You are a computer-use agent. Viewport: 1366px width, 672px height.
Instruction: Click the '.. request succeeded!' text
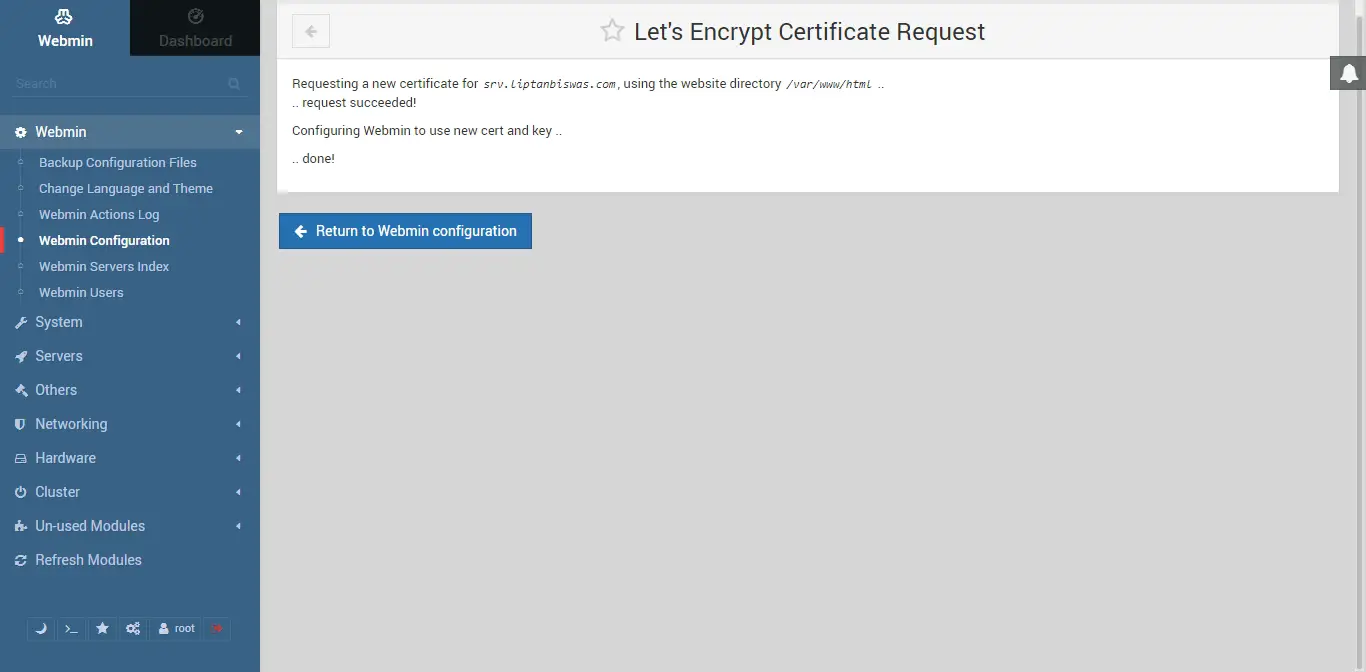click(x=354, y=103)
